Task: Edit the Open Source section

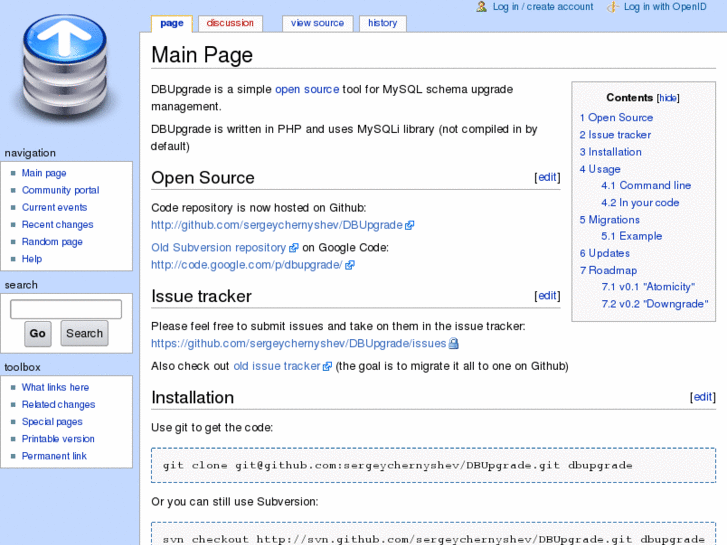Action: 547,177
